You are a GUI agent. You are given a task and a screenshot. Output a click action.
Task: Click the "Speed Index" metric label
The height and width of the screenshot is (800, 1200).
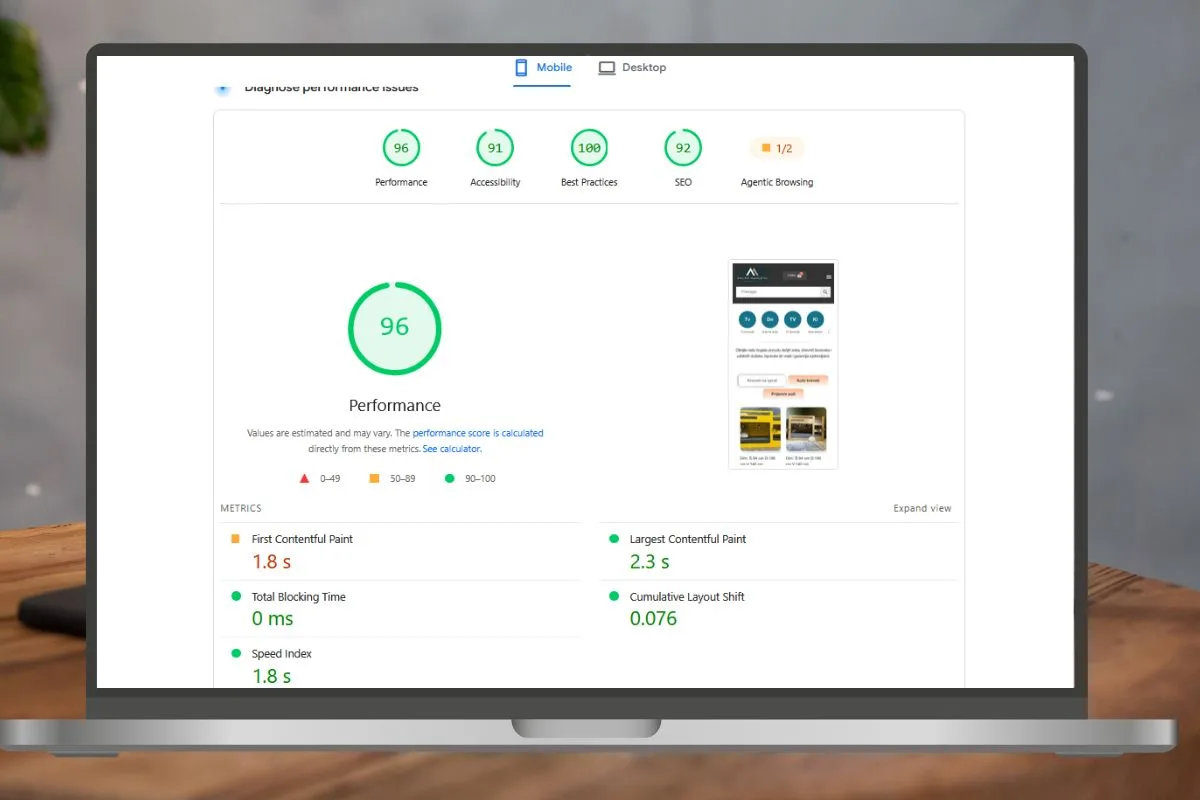point(282,654)
